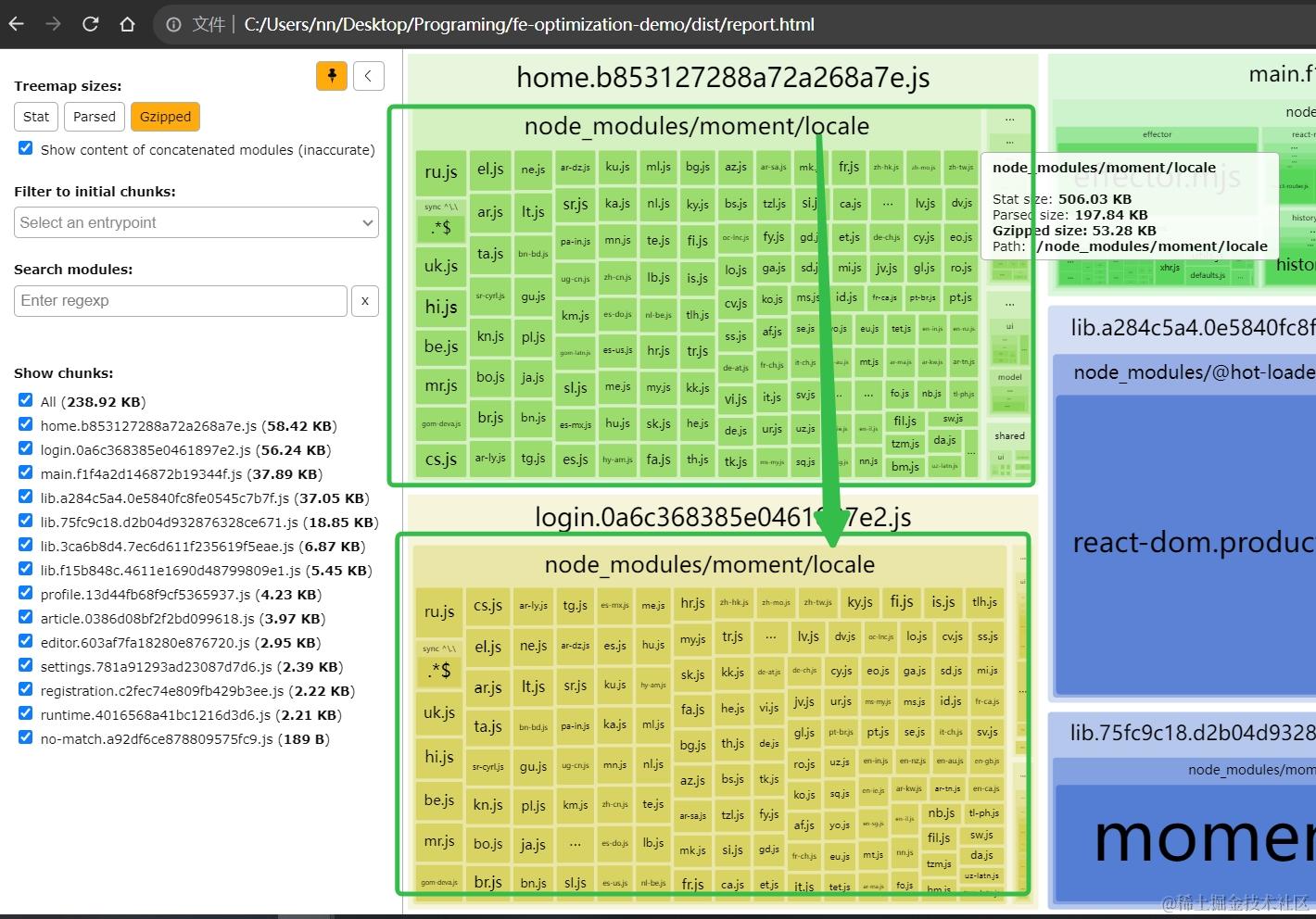Click the site info icon in address bar

coord(173,25)
